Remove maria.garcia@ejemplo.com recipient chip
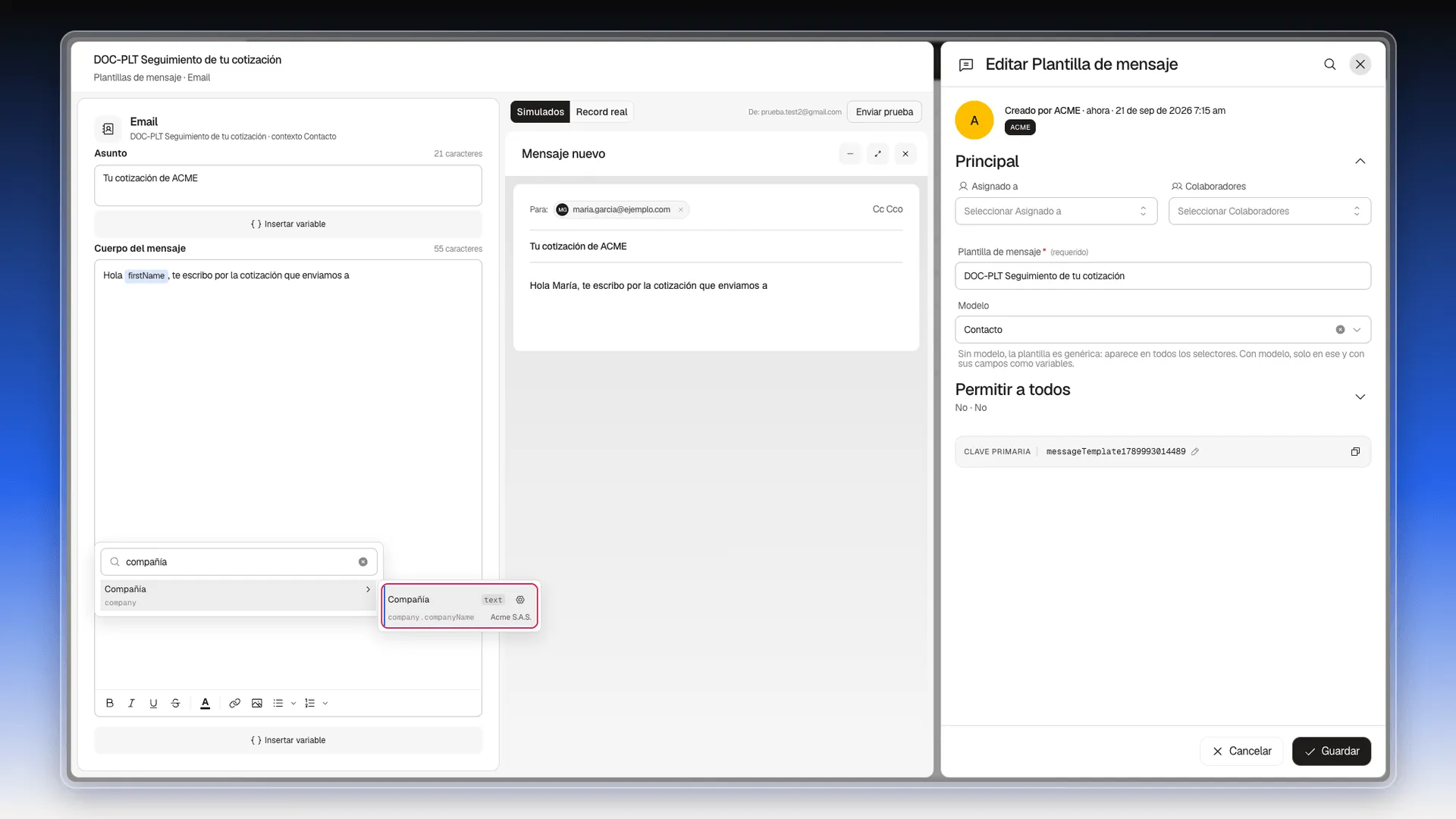The image size is (1456, 819). [681, 210]
